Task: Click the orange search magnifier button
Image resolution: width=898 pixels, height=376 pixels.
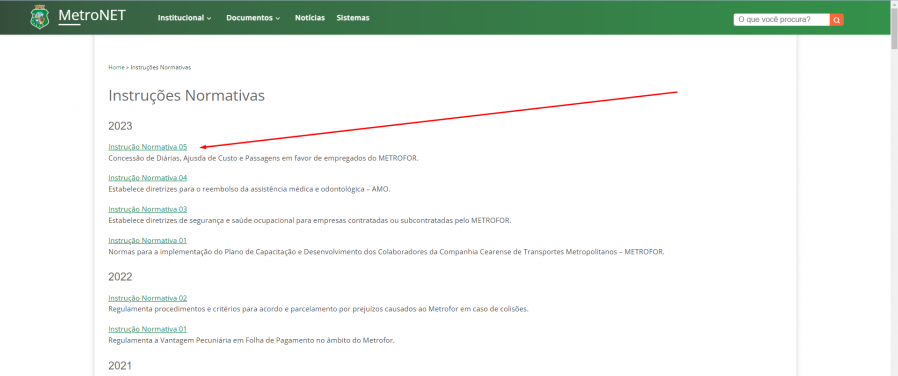Action: (x=837, y=20)
